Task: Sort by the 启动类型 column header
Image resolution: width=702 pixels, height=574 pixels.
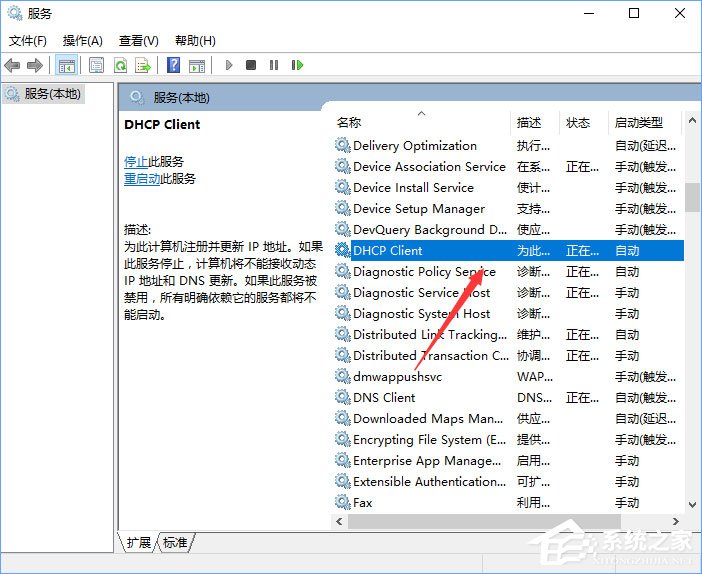Action: coord(645,122)
